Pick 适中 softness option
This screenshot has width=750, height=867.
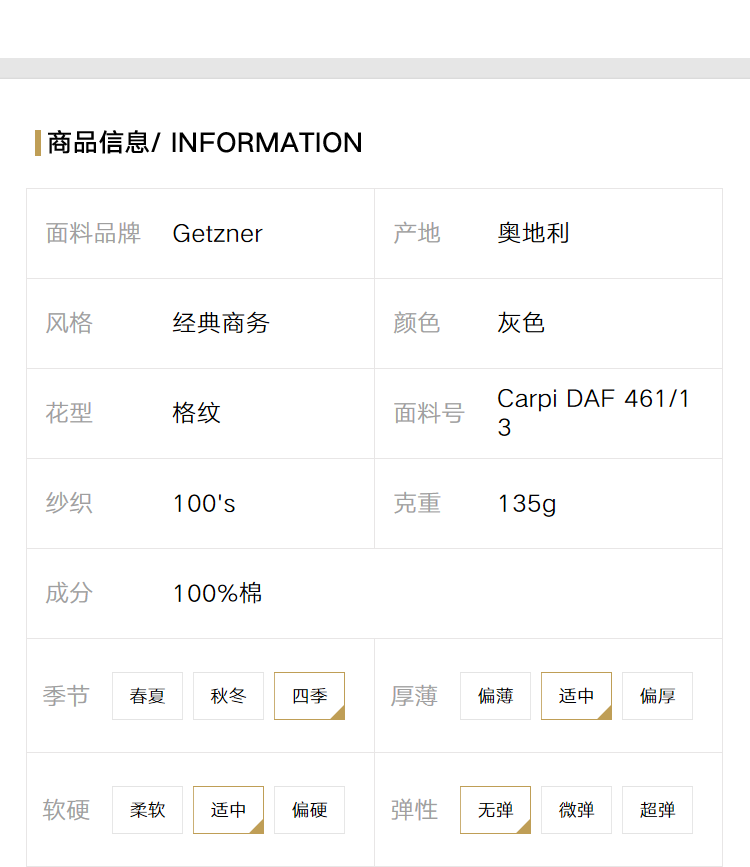228,810
